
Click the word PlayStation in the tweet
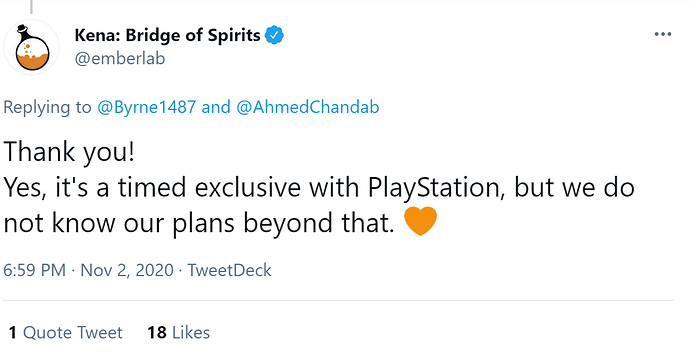tap(435, 188)
